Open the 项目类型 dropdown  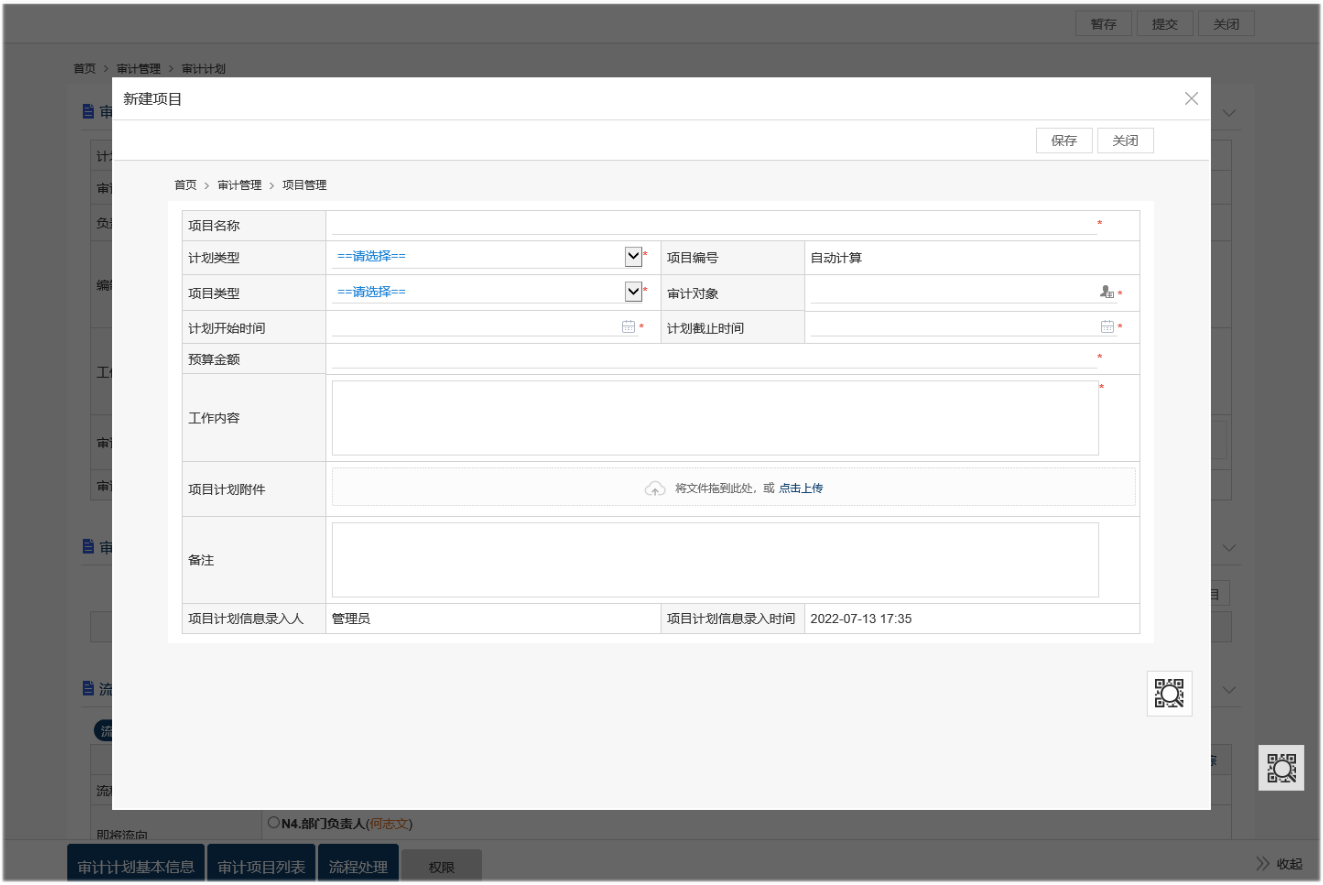tap(633, 291)
